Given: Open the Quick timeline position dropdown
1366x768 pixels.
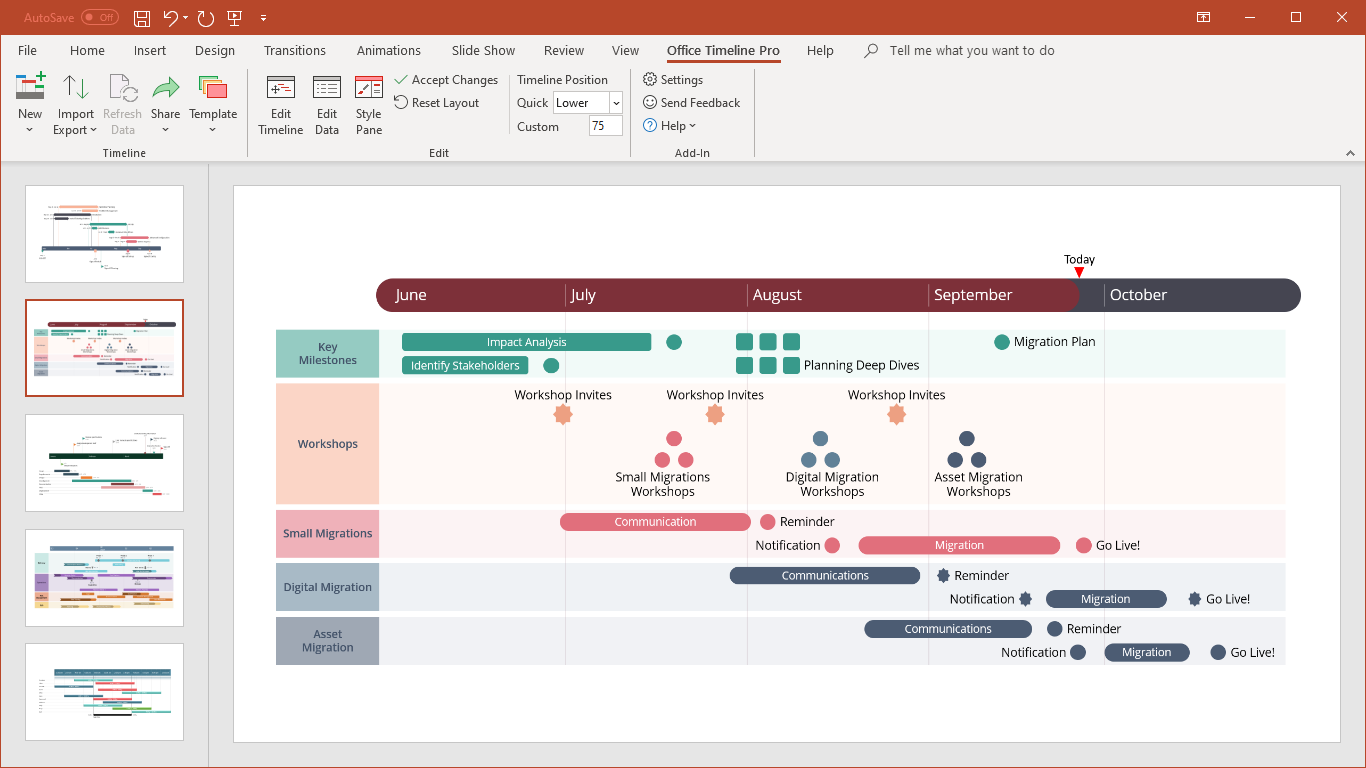Looking at the screenshot, I should pos(616,102).
